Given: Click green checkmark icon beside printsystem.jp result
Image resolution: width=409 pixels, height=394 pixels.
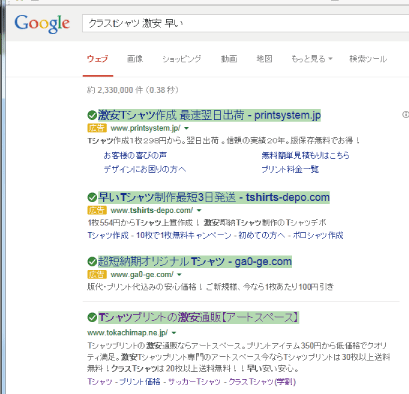Looking at the screenshot, I should coord(92,115).
